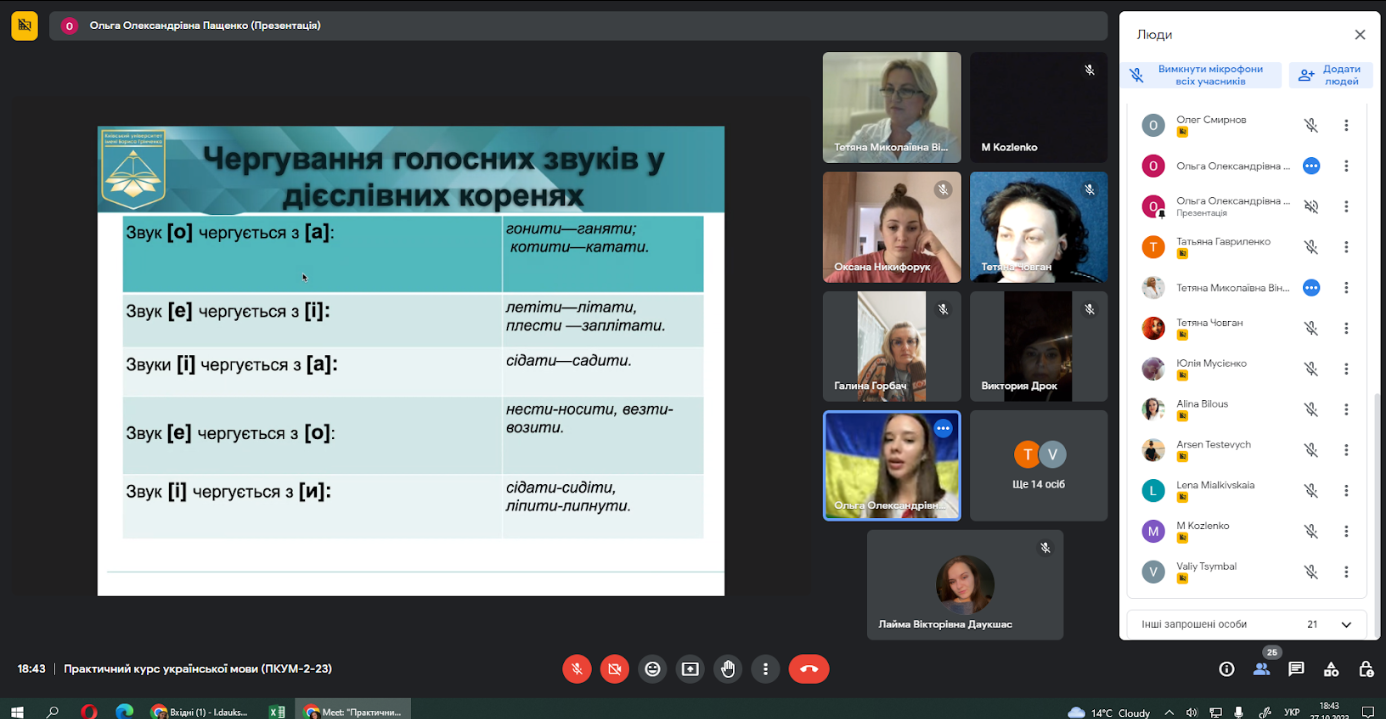Open more options in call controls

point(766,669)
